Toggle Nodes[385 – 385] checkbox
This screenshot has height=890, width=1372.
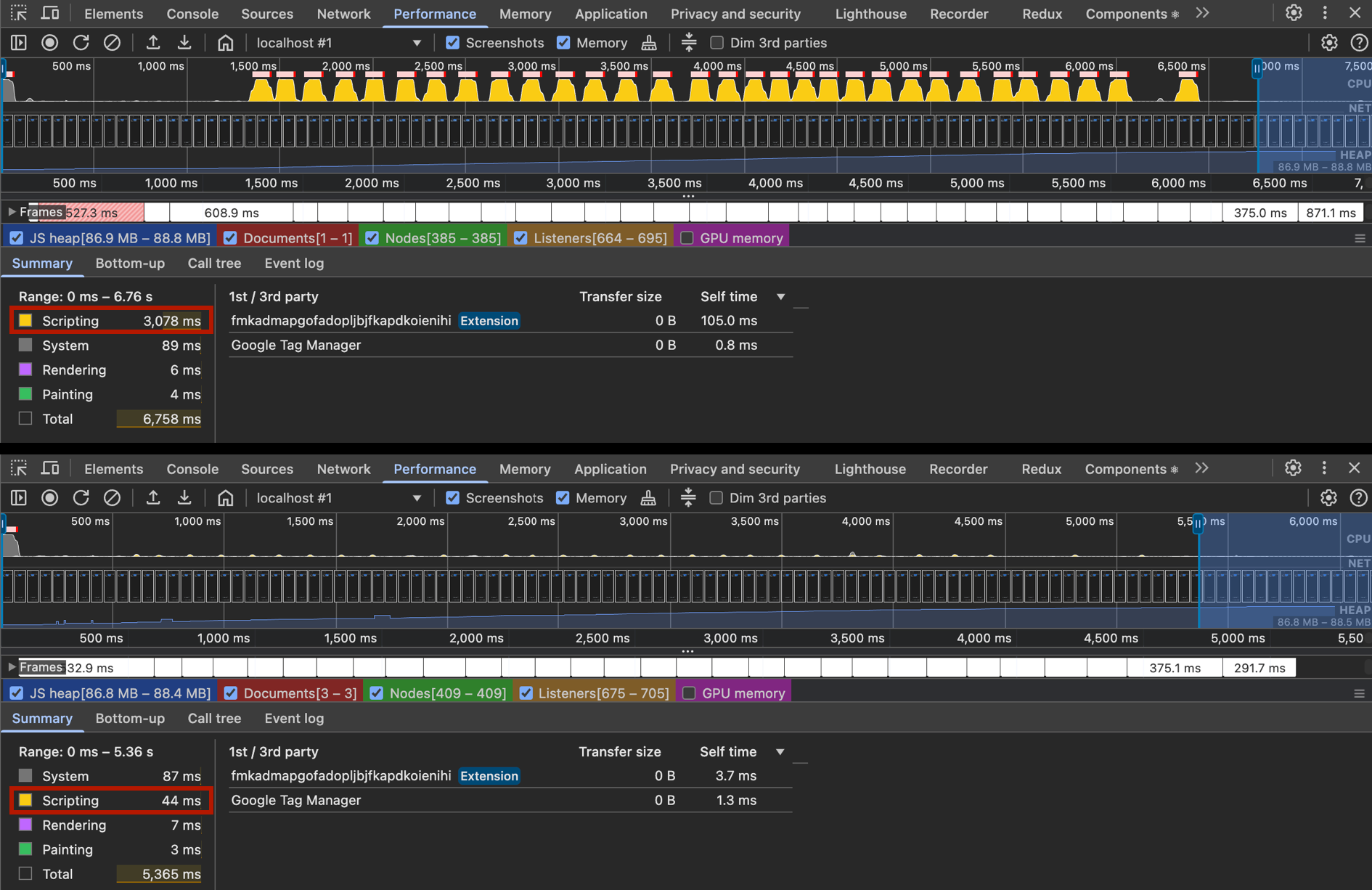372,238
